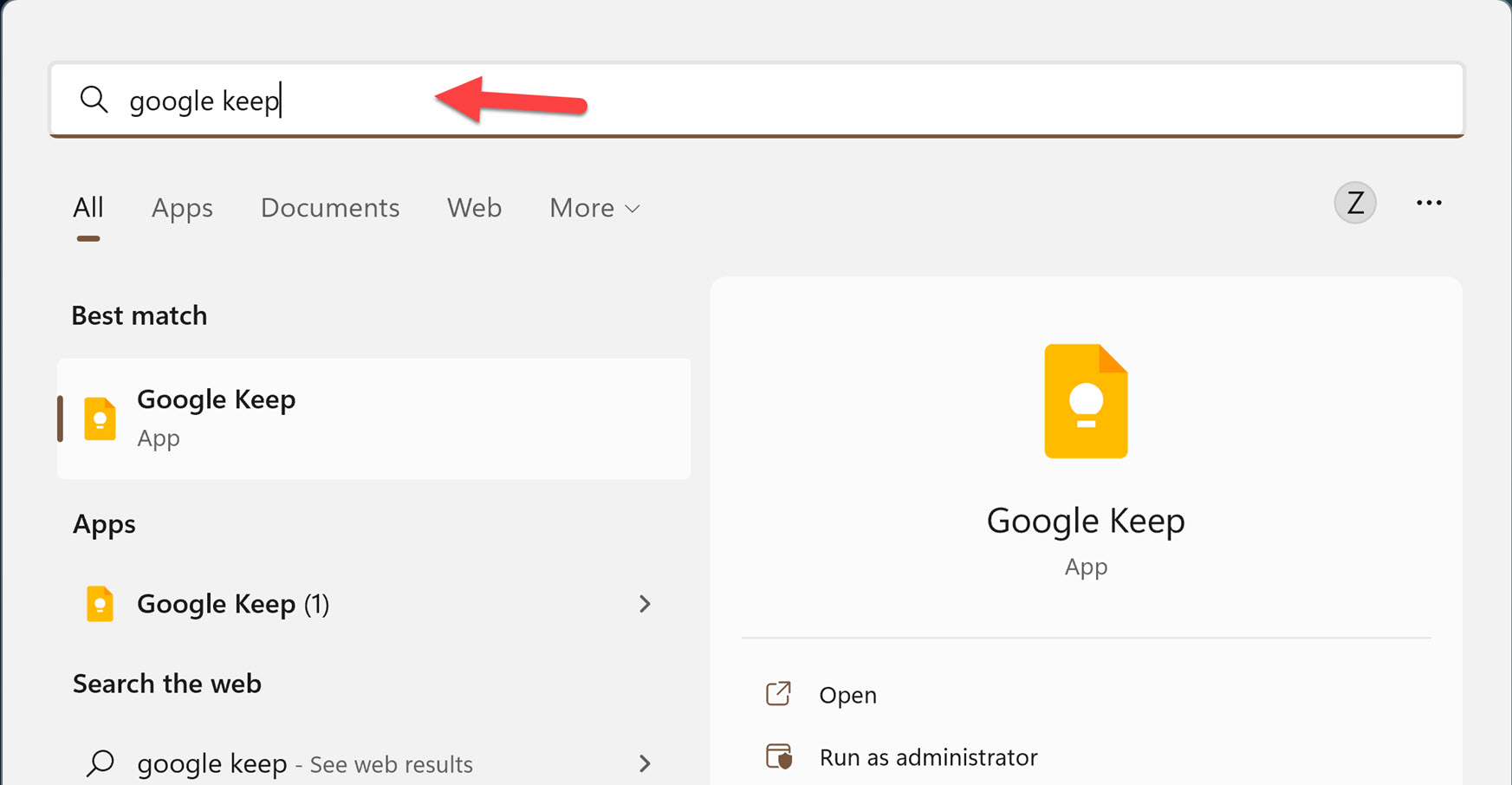Image resolution: width=1512 pixels, height=785 pixels.
Task: Select the Google Keep icon under Best match
Action: [99, 418]
